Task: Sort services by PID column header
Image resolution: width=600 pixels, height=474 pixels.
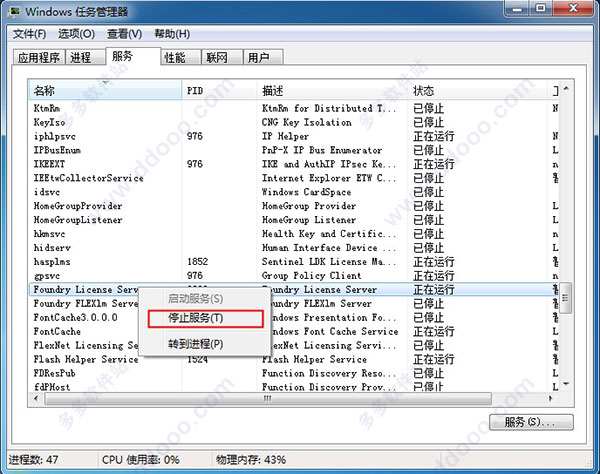Action: (219, 91)
